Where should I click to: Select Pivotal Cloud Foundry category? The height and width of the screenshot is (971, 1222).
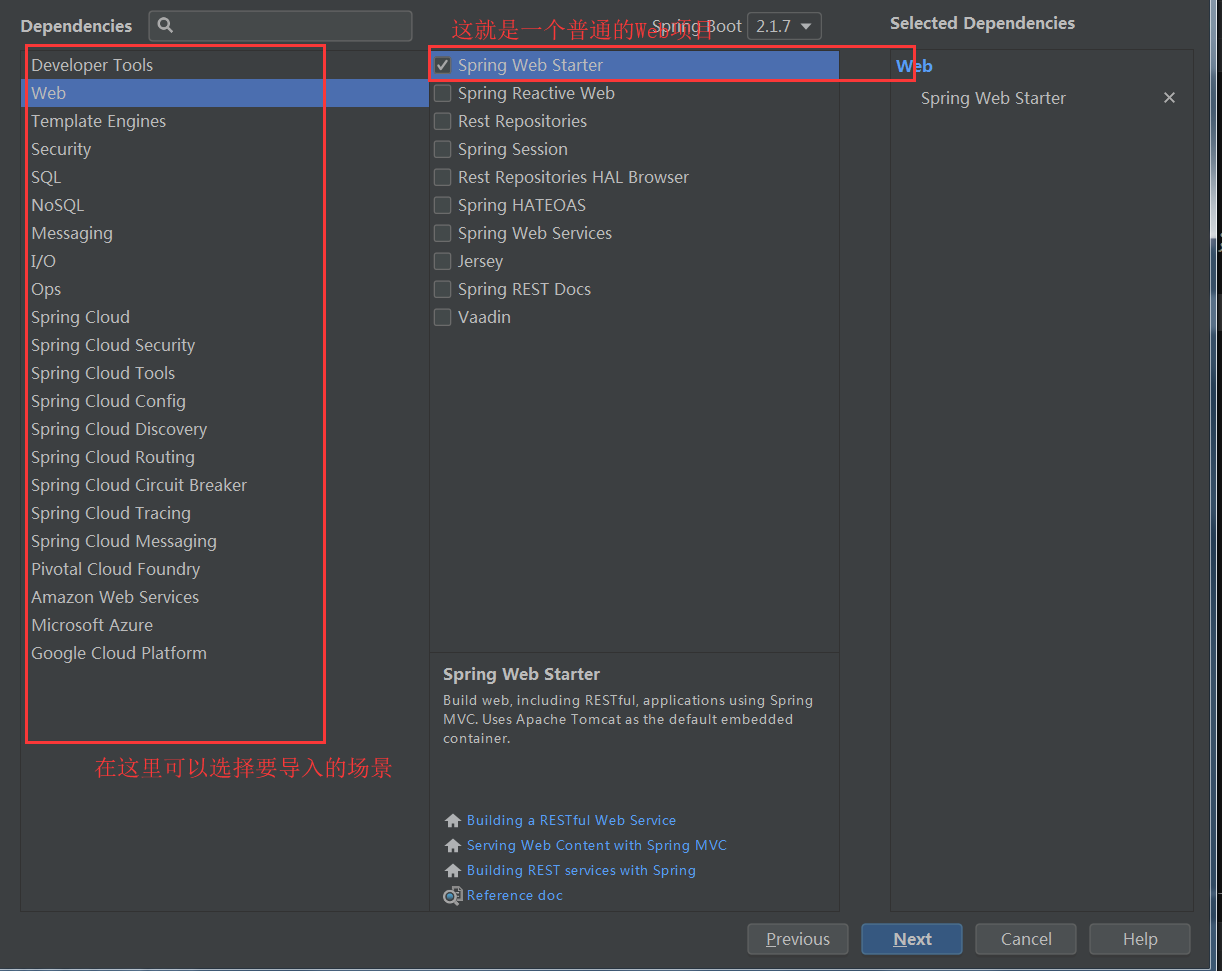point(225,569)
